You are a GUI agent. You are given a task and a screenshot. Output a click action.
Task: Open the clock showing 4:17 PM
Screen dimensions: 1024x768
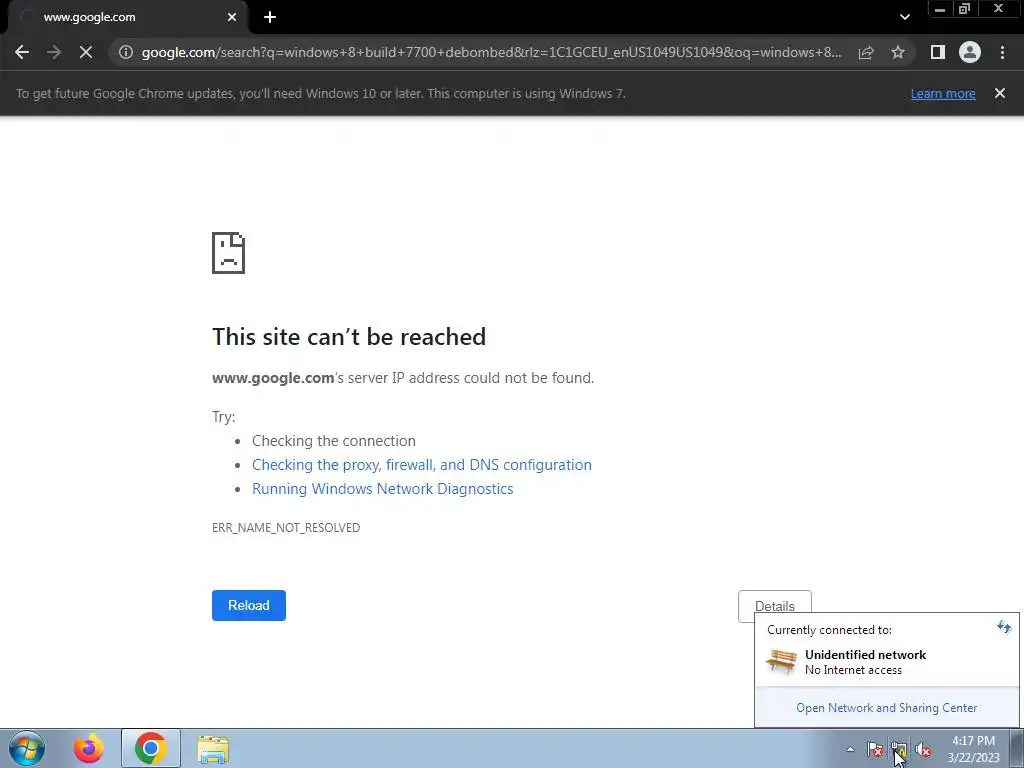[974, 749]
